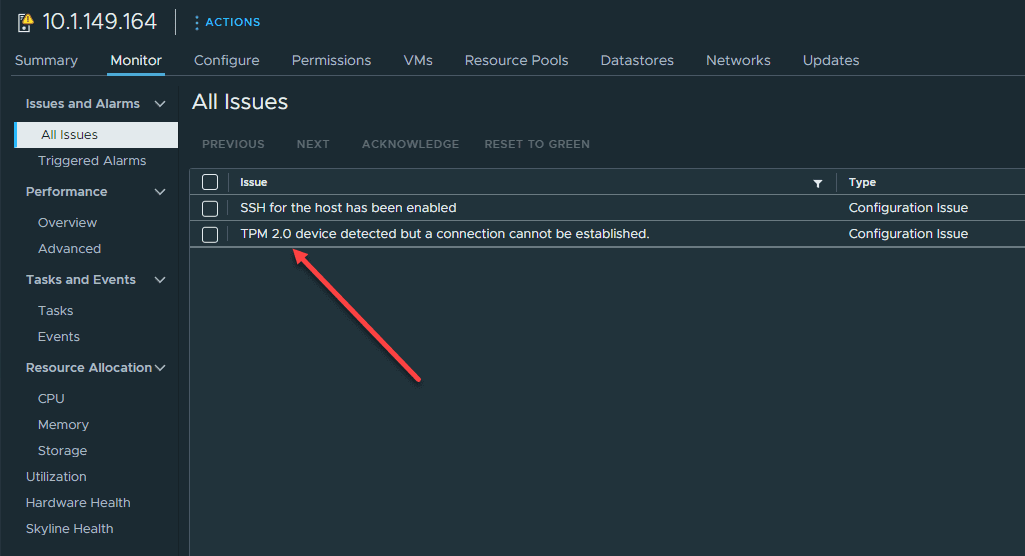1025x556 pixels.
Task: Open the Datastores tab
Action: (x=637, y=60)
